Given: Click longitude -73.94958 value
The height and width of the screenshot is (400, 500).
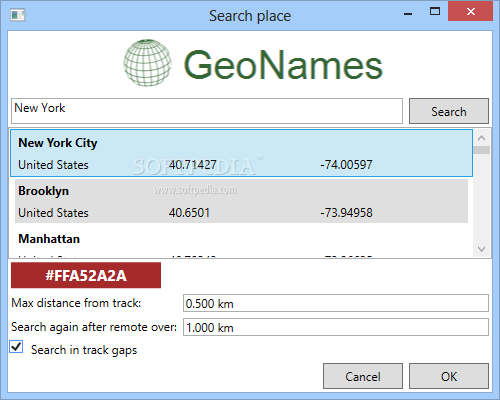Looking at the screenshot, I should (x=346, y=213).
